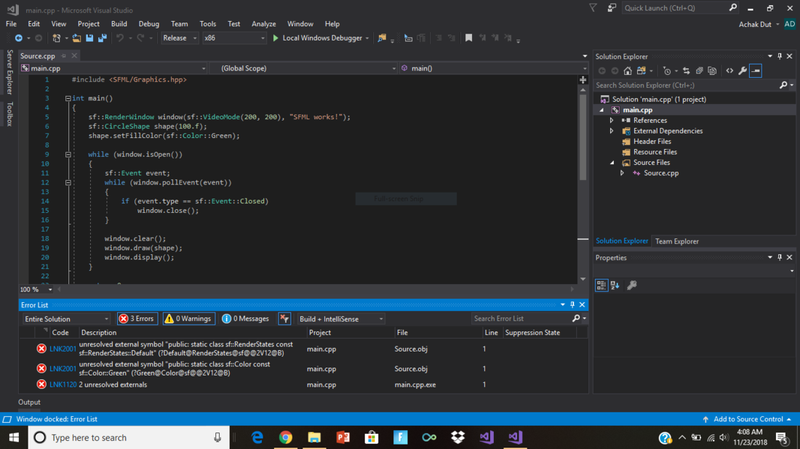Click Sync with Active Document icon
The height and width of the screenshot is (449, 800).
click(686, 71)
